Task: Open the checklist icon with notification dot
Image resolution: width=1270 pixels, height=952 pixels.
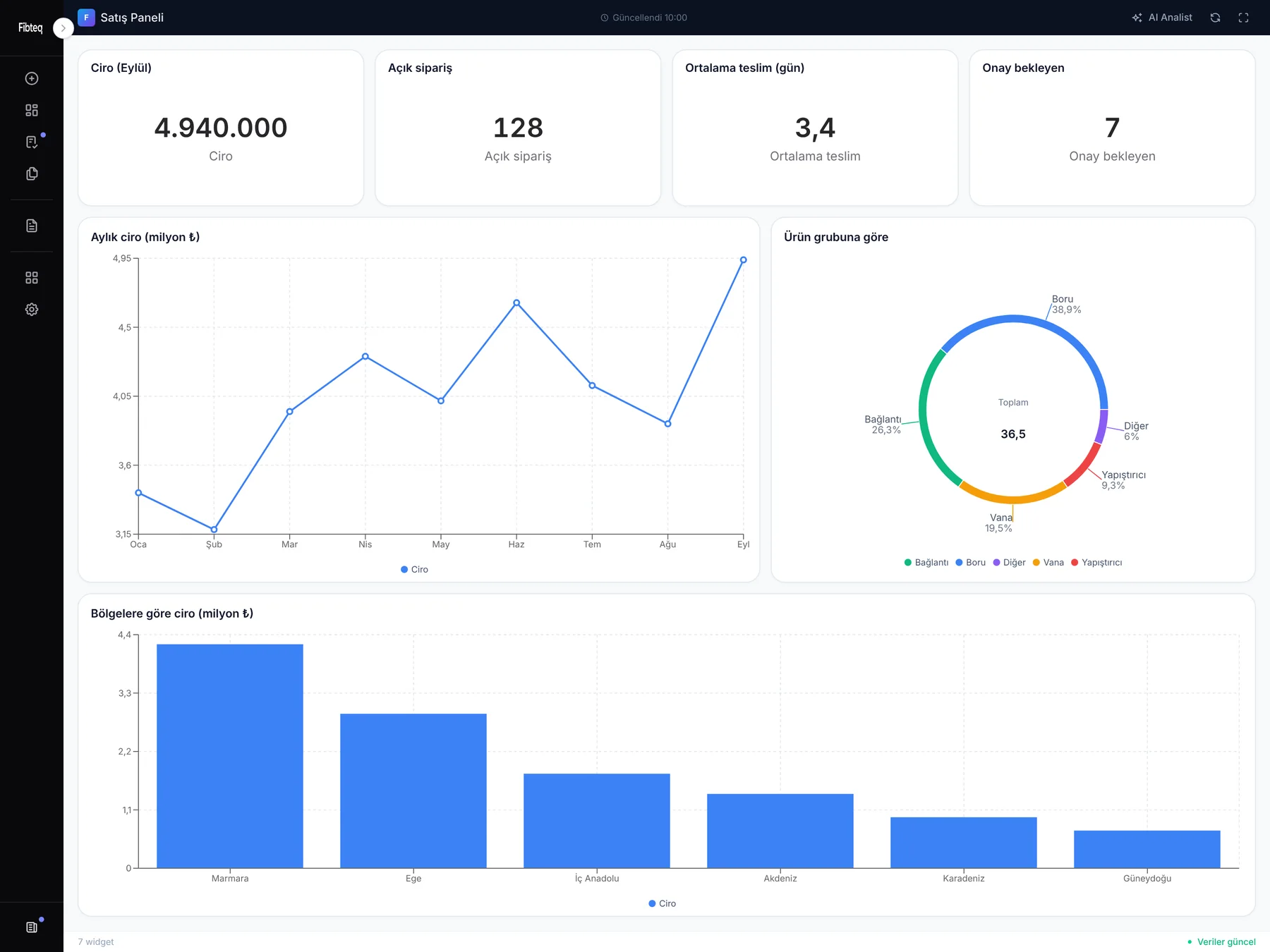Action: [x=32, y=142]
